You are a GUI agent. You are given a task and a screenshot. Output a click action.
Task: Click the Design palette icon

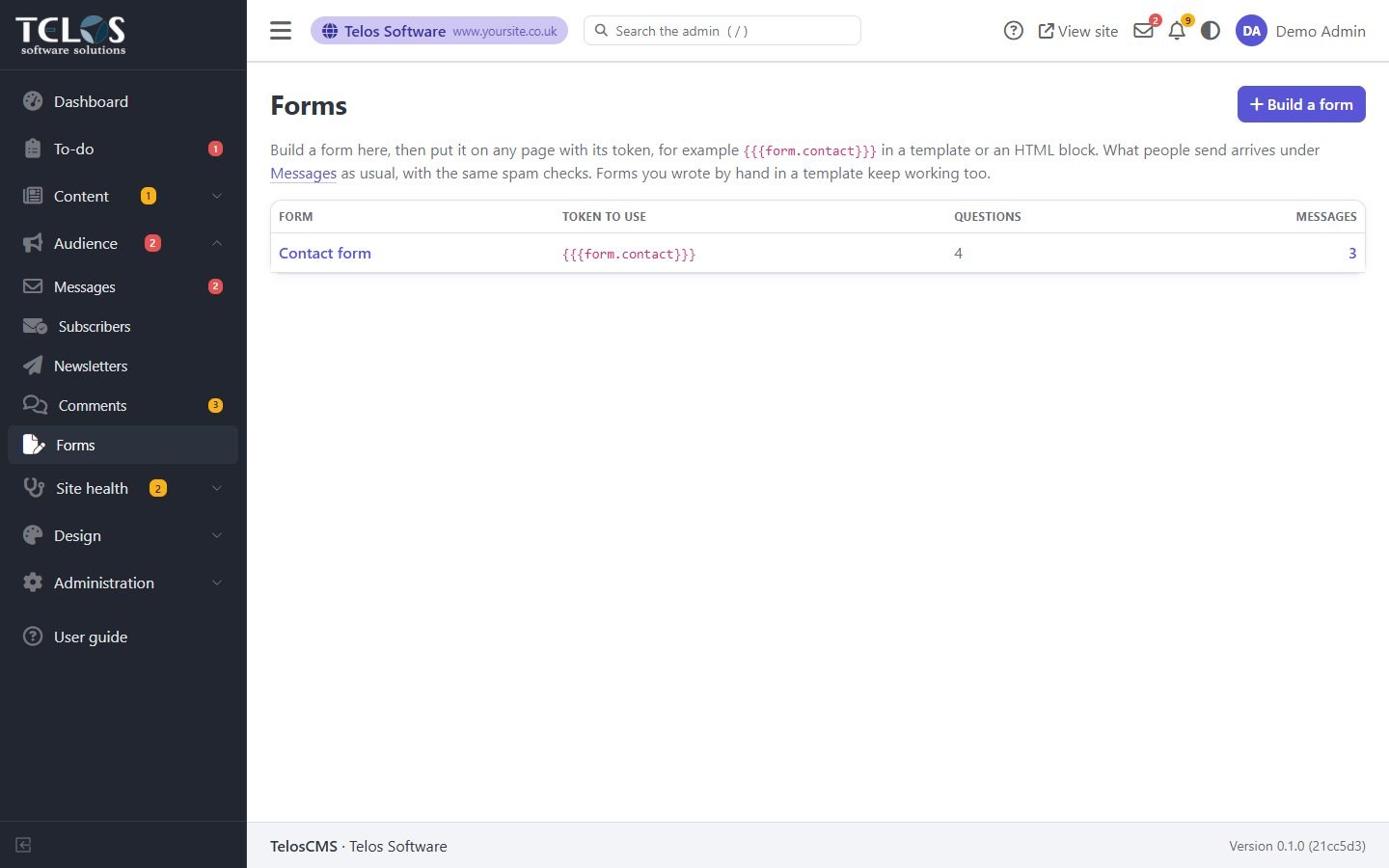33,535
